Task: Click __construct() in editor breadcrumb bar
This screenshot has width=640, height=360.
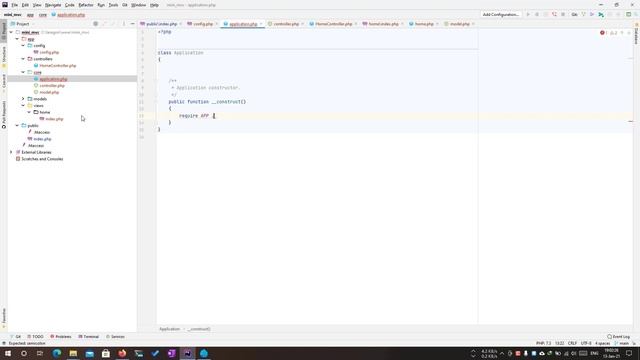Action: [199, 329]
